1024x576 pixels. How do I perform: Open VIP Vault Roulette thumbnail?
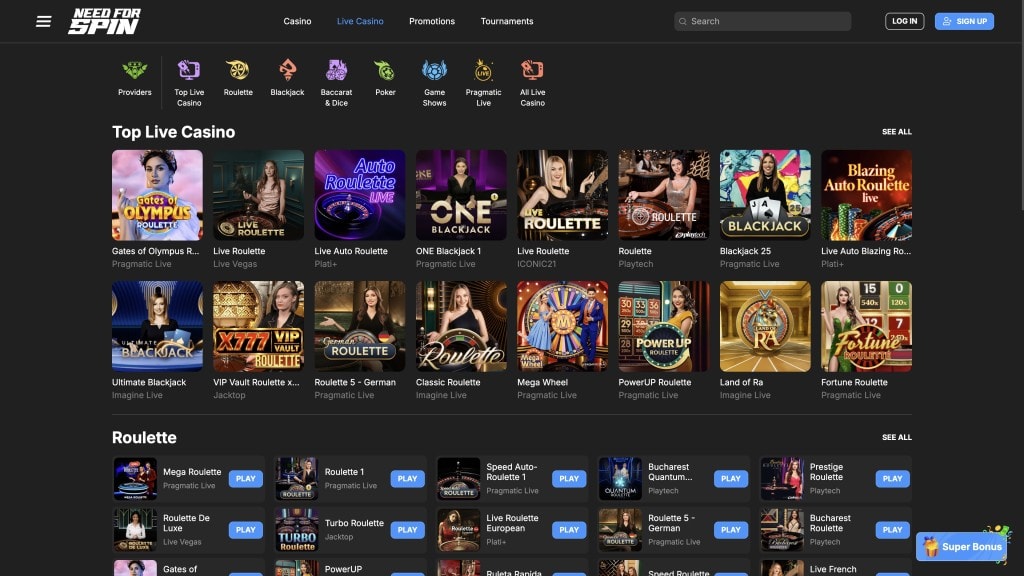coord(259,327)
